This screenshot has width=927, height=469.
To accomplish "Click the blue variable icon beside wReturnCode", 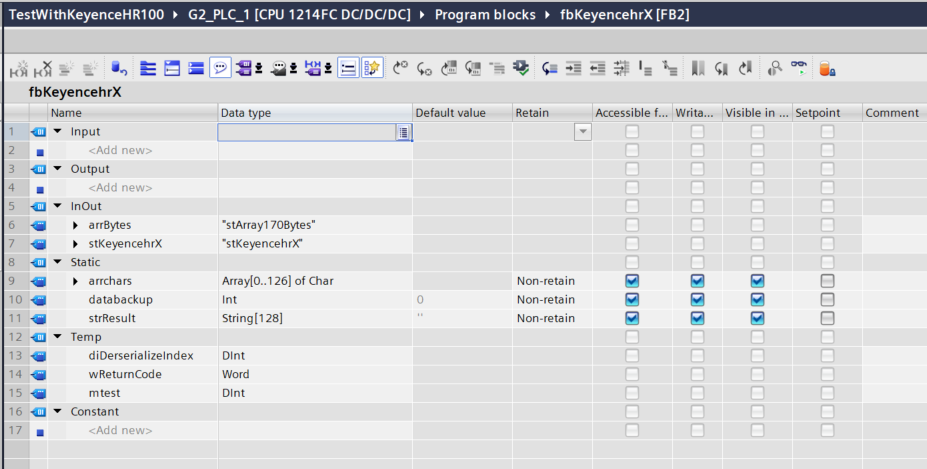I will click(38, 374).
